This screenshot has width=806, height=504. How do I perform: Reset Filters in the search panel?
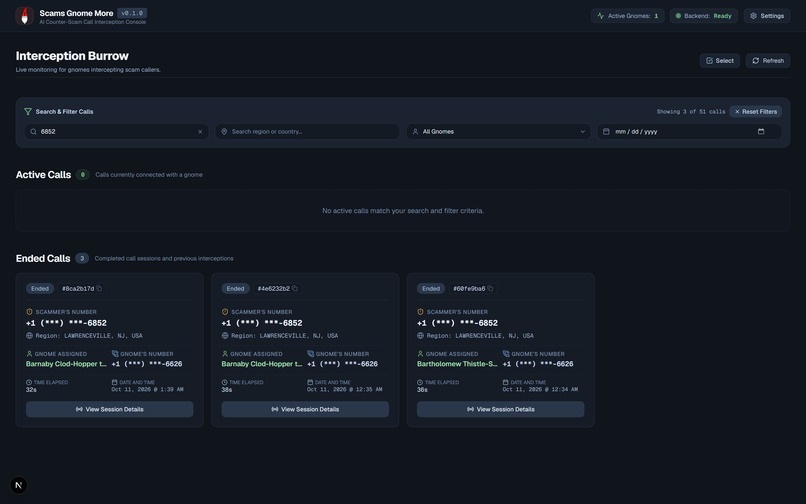point(755,112)
